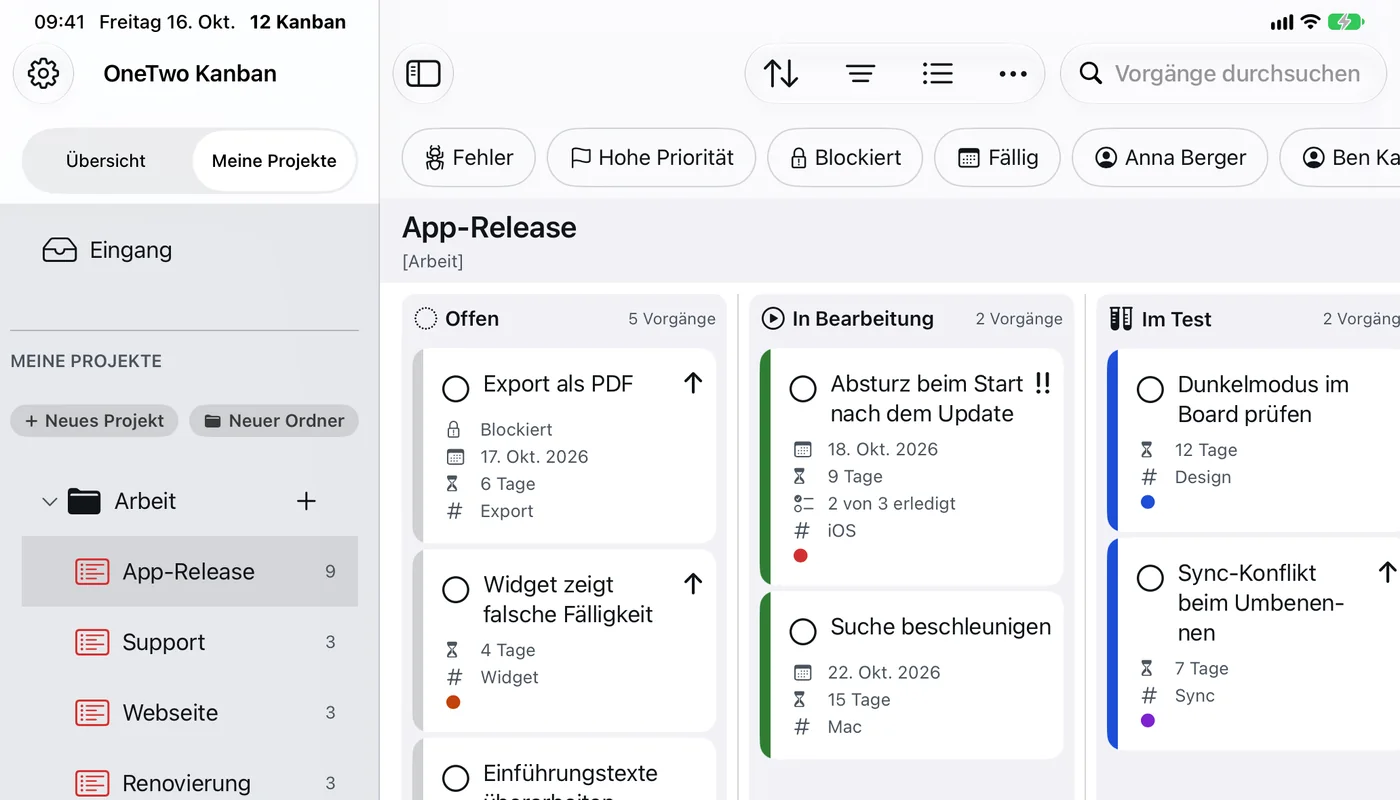Click the battery indicator in status bar
This screenshot has height=800, width=1400.
(x=1346, y=21)
